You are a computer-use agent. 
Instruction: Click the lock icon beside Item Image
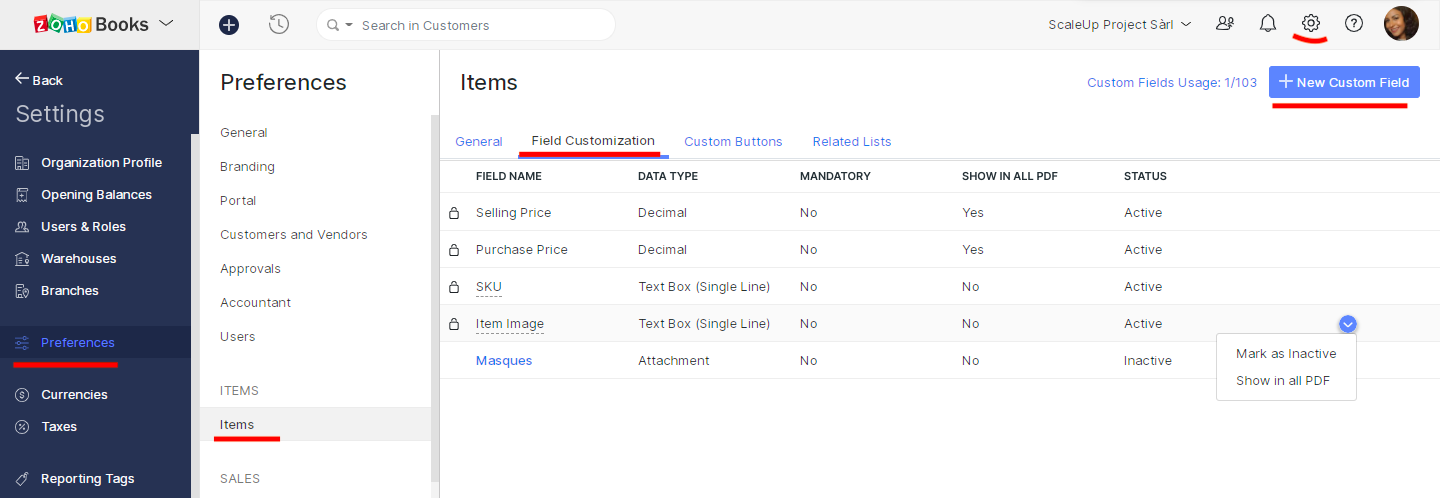coord(454,324)
